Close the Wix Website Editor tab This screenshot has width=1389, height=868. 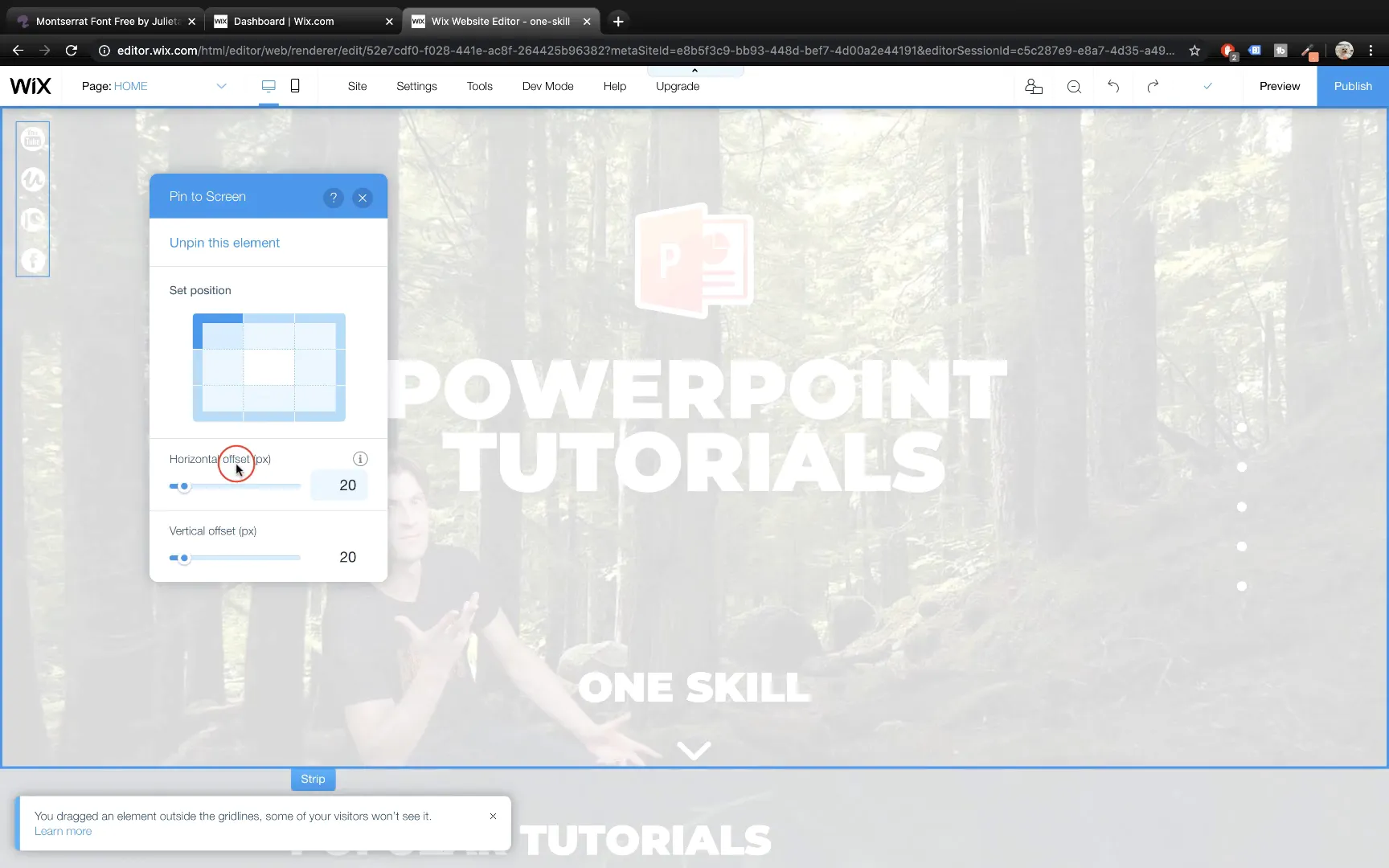(x=587, y=22)
